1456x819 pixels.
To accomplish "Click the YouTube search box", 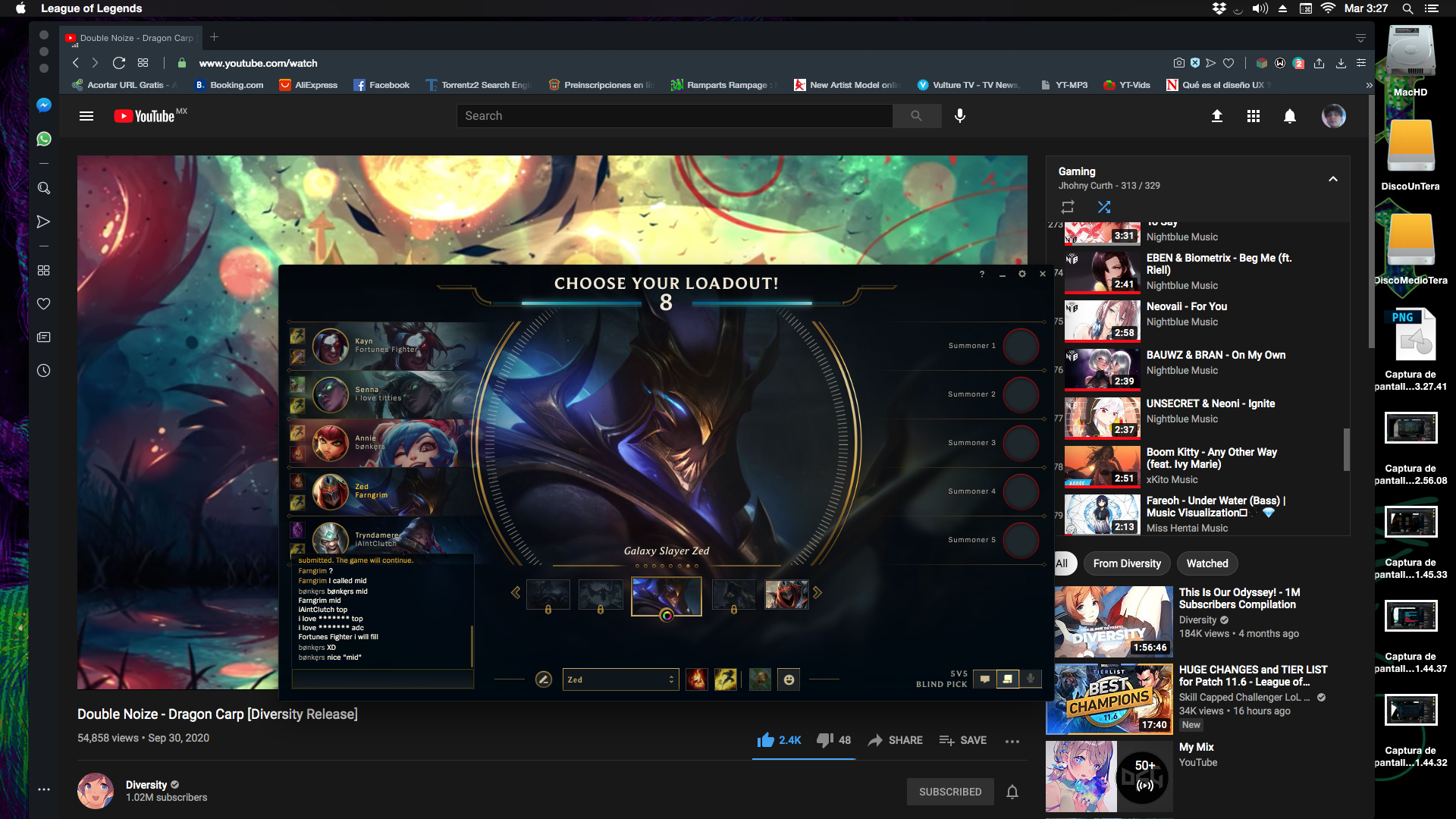I will (675, 116).
